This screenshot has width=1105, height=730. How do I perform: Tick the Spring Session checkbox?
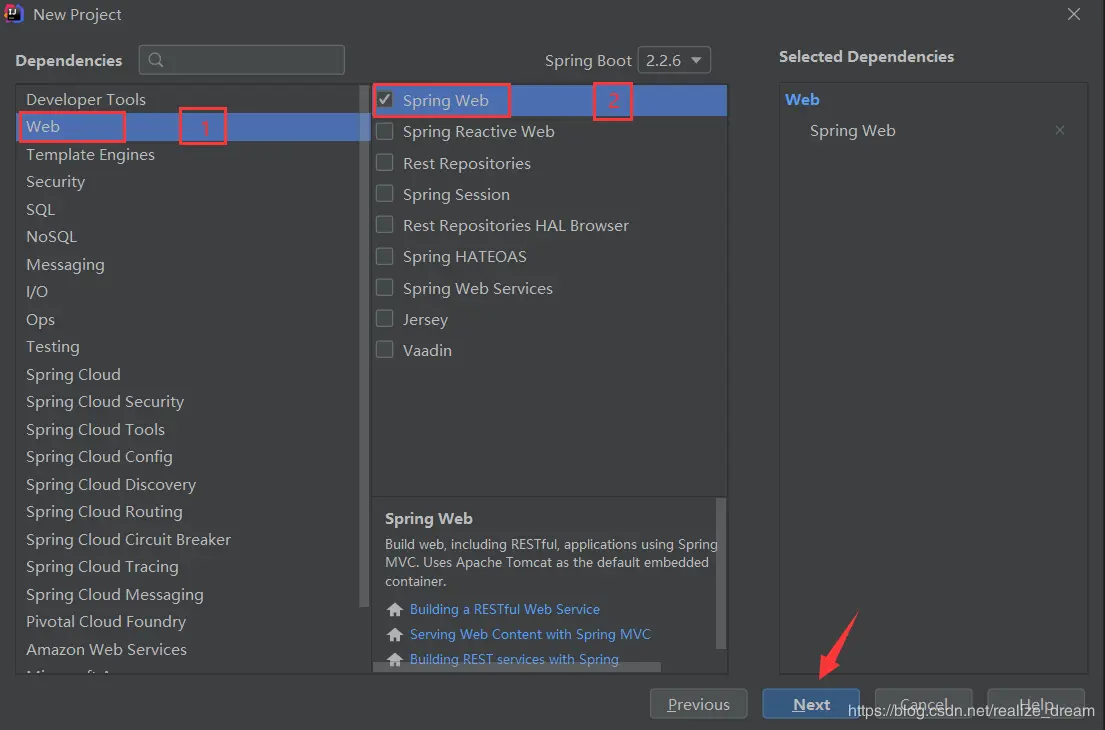(385, 194)
